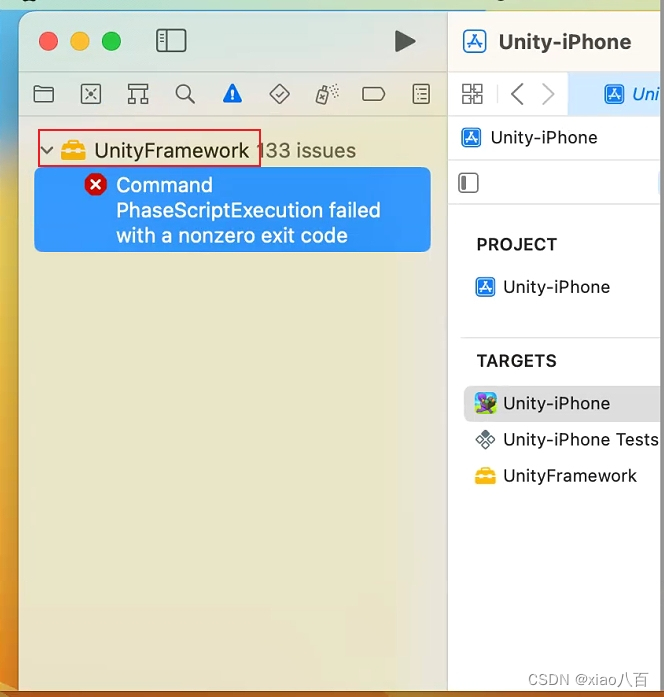
Task: Select the UnityFramework issues row
Action: pos(232,150)
